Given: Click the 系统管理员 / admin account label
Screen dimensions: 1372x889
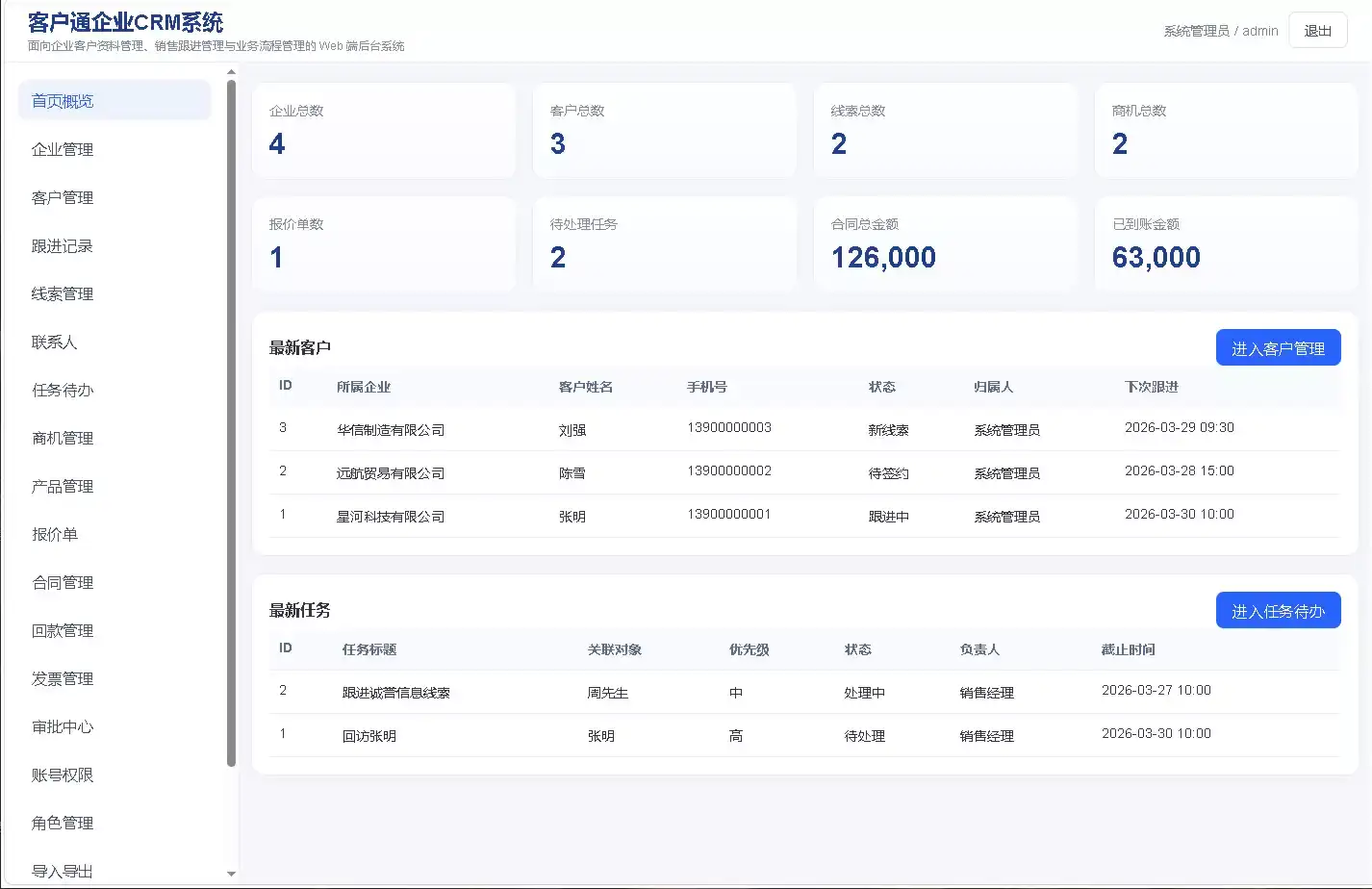Looking at the screenshot, I should 1220,30.
